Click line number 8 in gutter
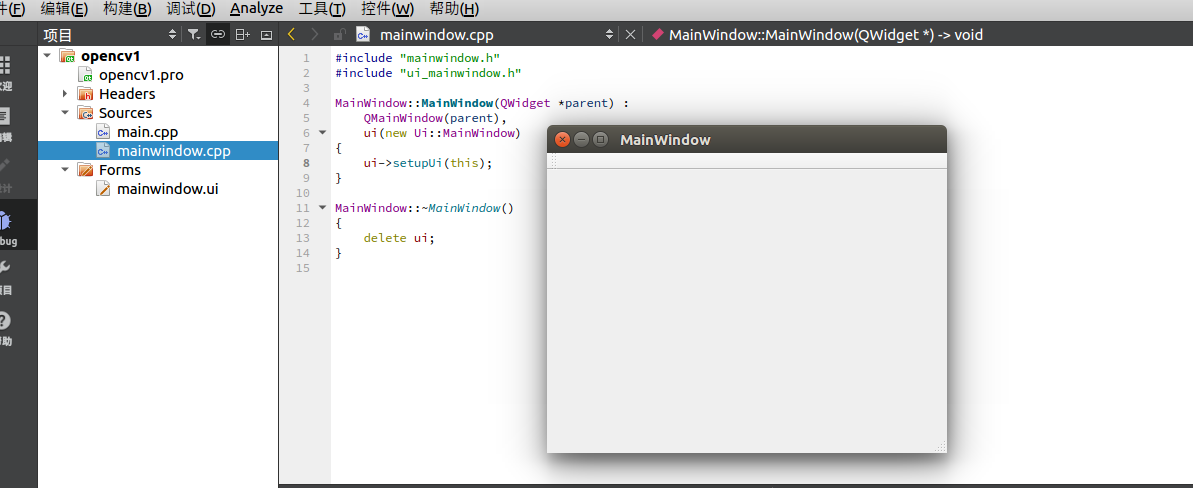Screen dimensions: 1193x488 (x=306, y=163)
